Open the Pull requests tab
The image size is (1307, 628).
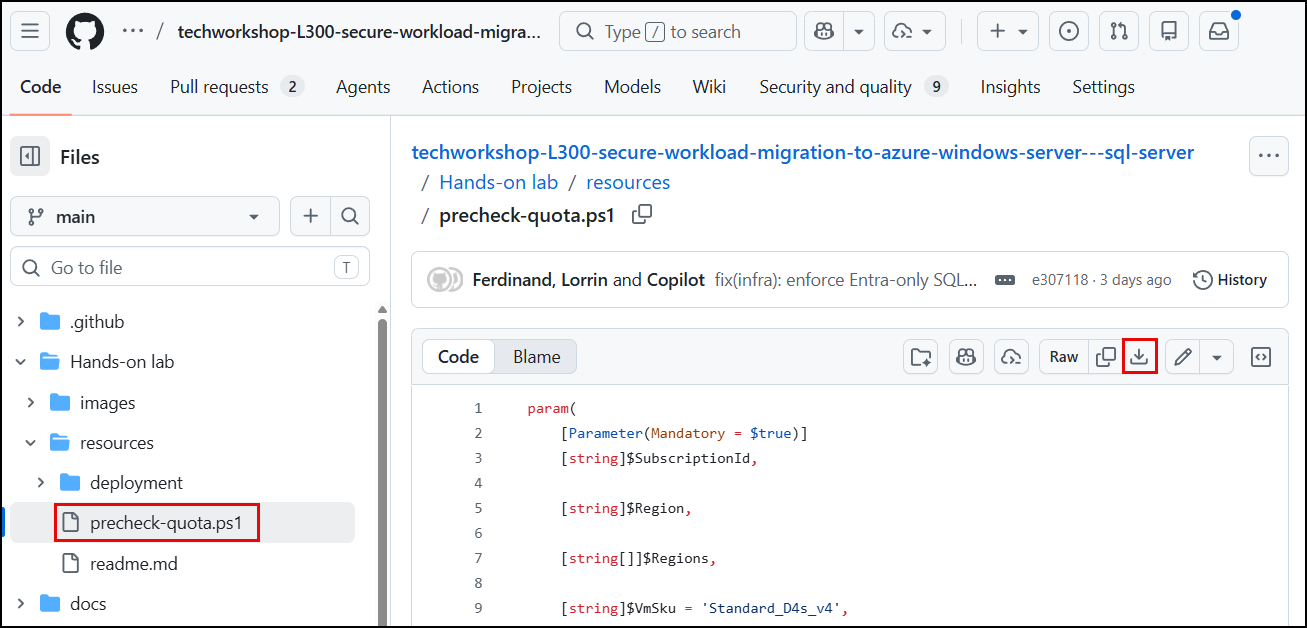tap(237, 87)
